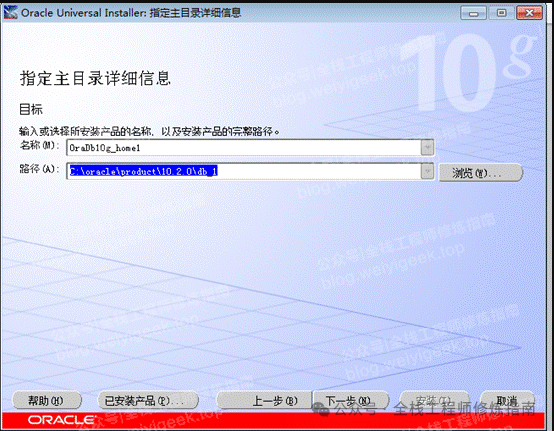Click the ORACLE logo in red footer
Screen dimensions: 554x431
62,420
